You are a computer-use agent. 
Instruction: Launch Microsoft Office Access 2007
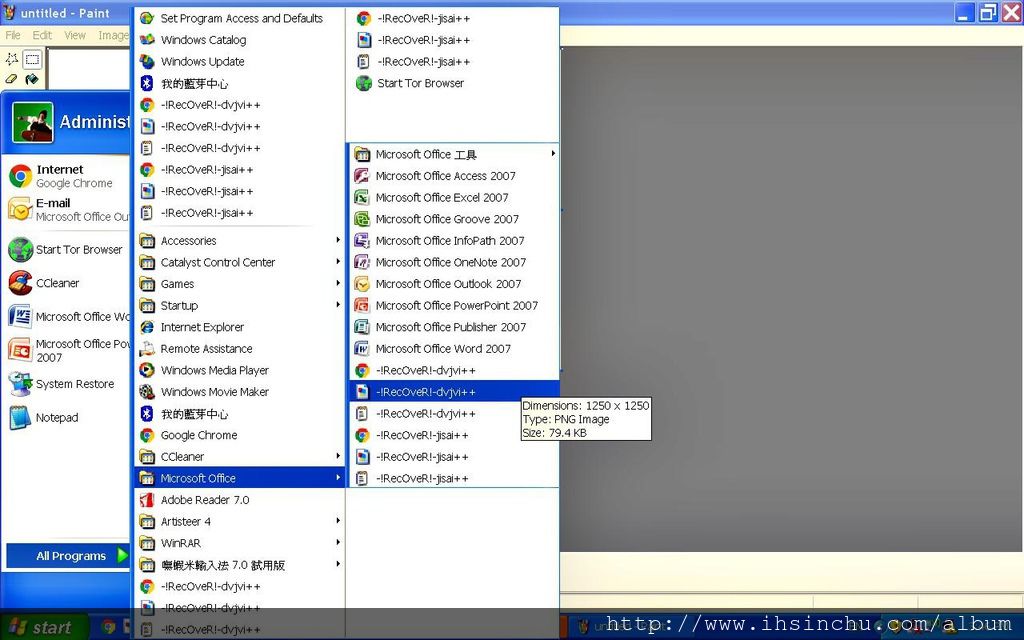[x=454, y=176]
